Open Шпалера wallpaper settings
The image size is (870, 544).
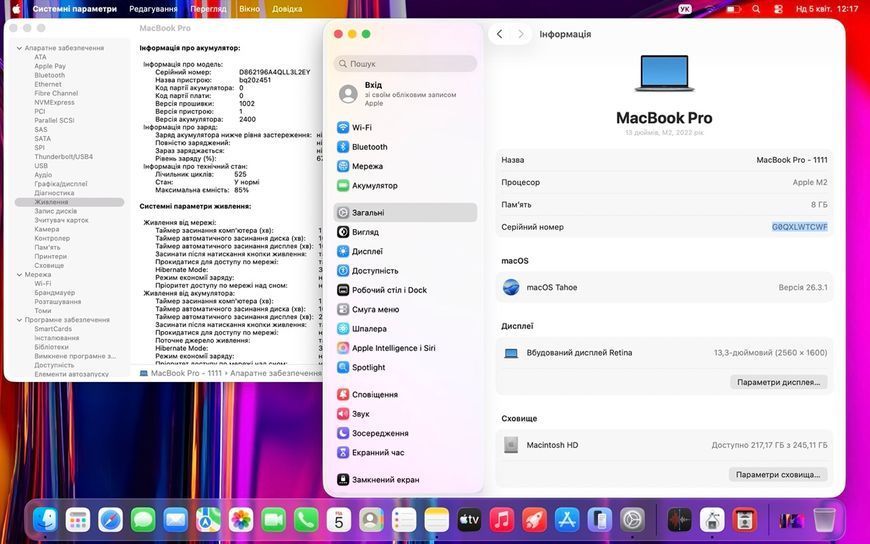coord(405,329)
